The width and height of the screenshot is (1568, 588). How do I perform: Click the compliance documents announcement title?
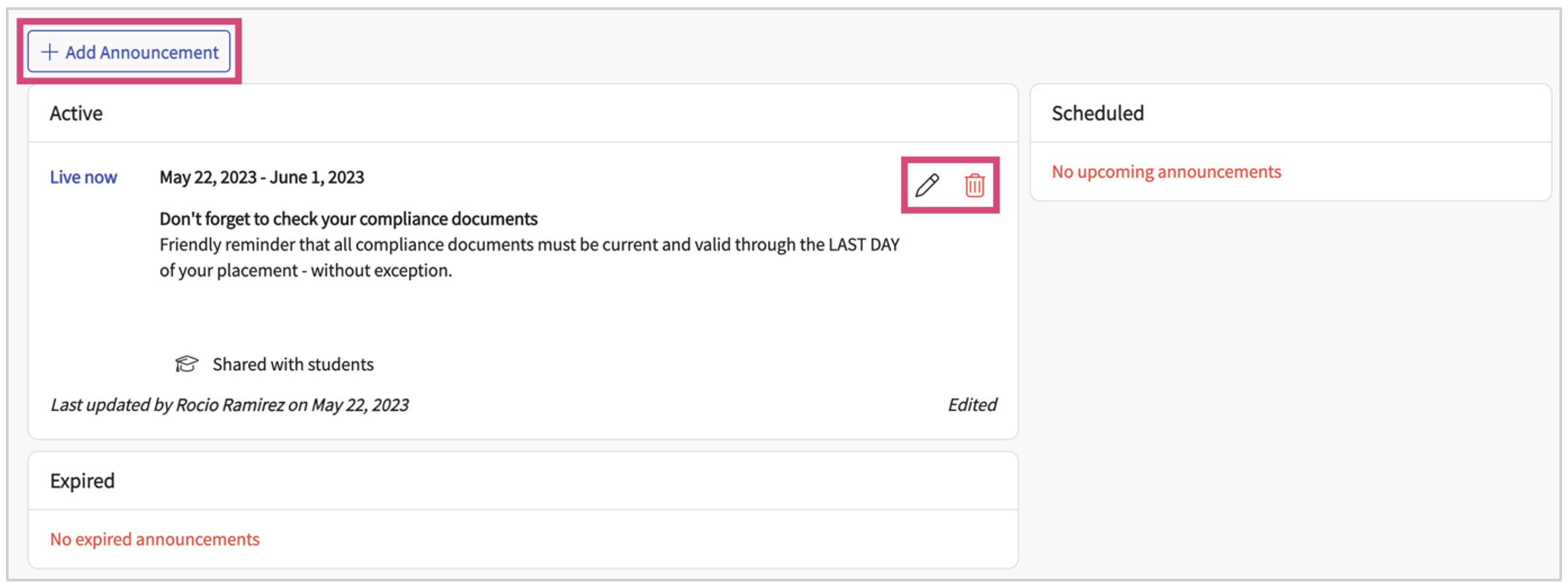(x=348, y=219)
